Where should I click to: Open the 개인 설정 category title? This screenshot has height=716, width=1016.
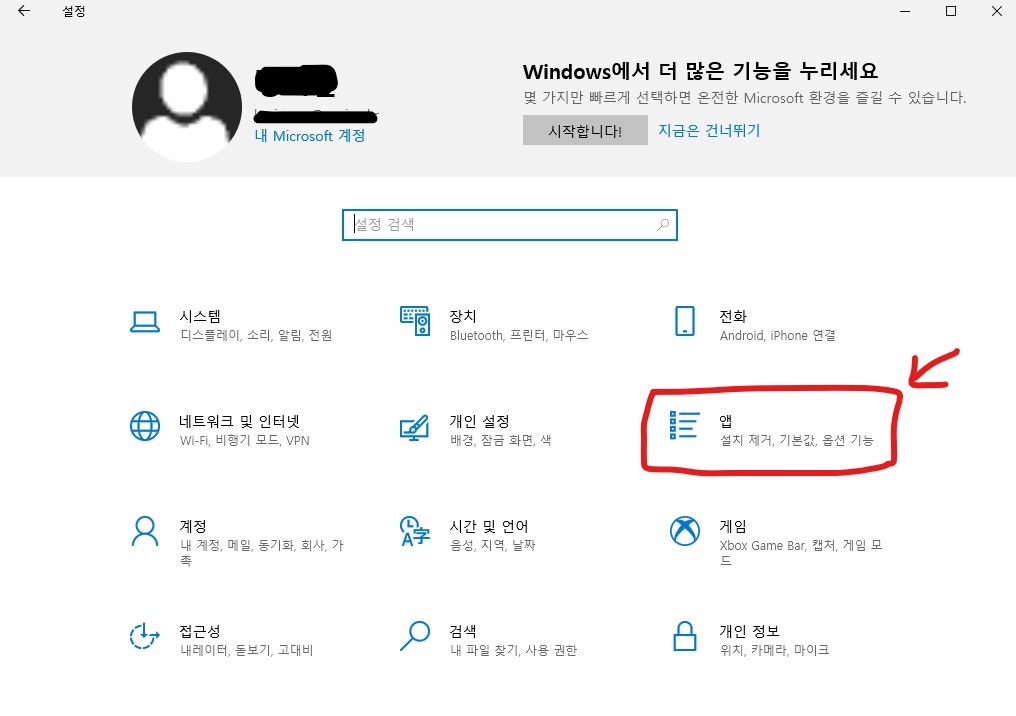point(479,421)
